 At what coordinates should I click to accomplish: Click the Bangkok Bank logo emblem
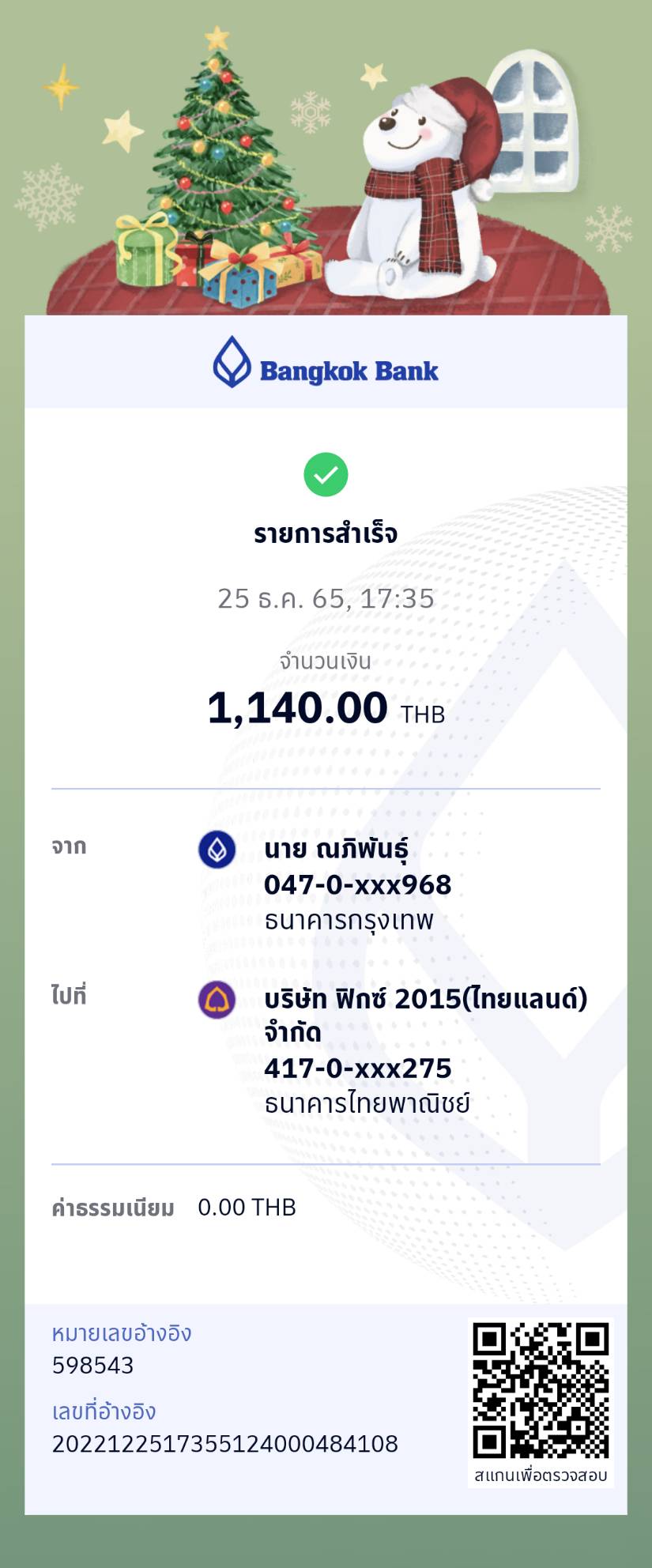(232, 362)
